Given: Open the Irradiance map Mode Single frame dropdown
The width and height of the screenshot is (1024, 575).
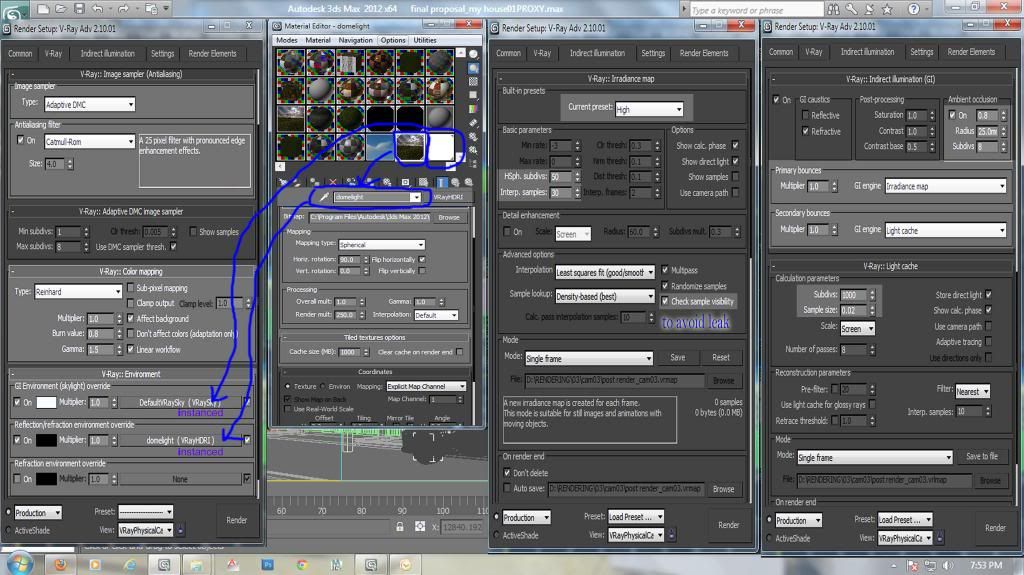Looking at the screenshot, I should pyautogui.click(x=588, y=358).
